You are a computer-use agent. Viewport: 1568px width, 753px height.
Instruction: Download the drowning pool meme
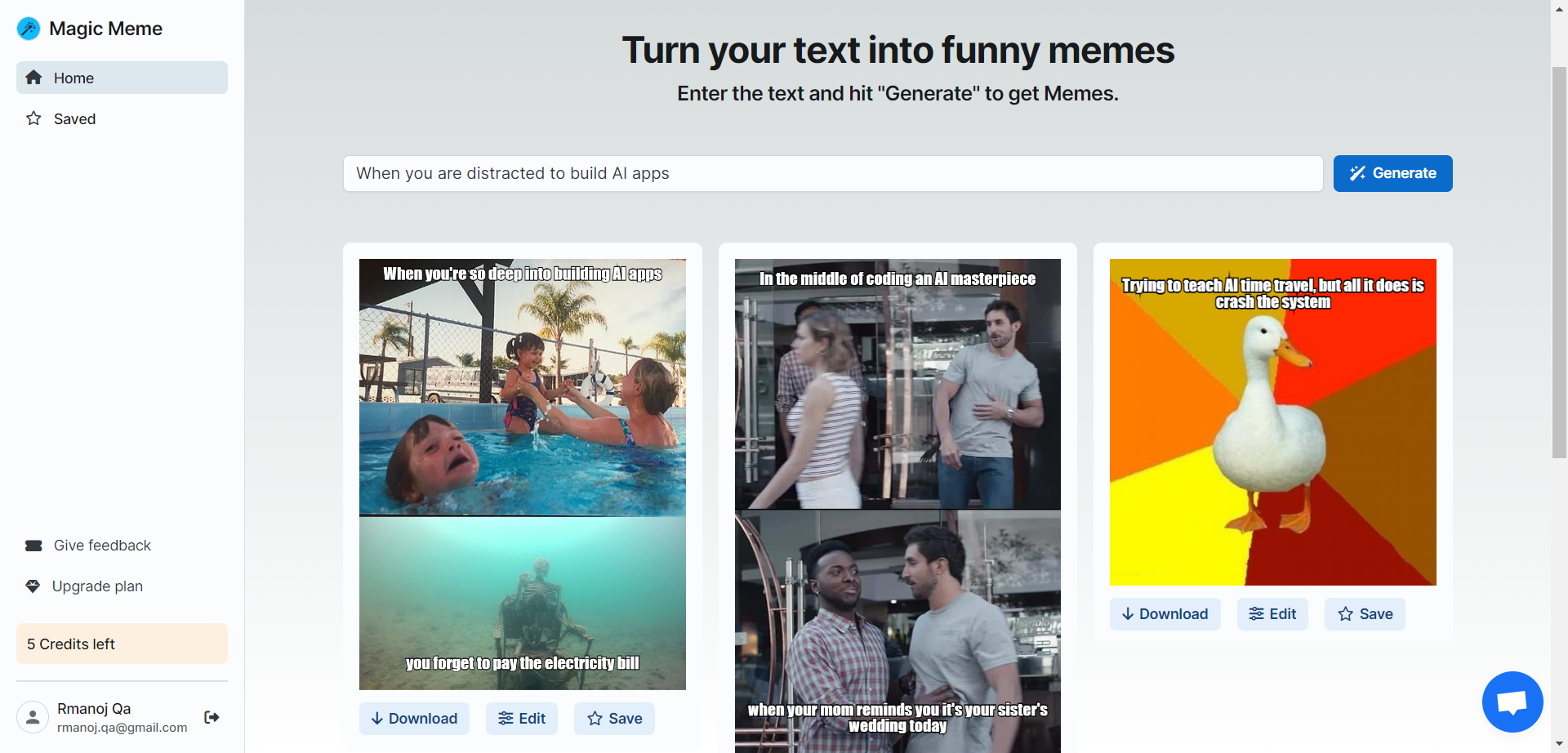click(414, 719)
